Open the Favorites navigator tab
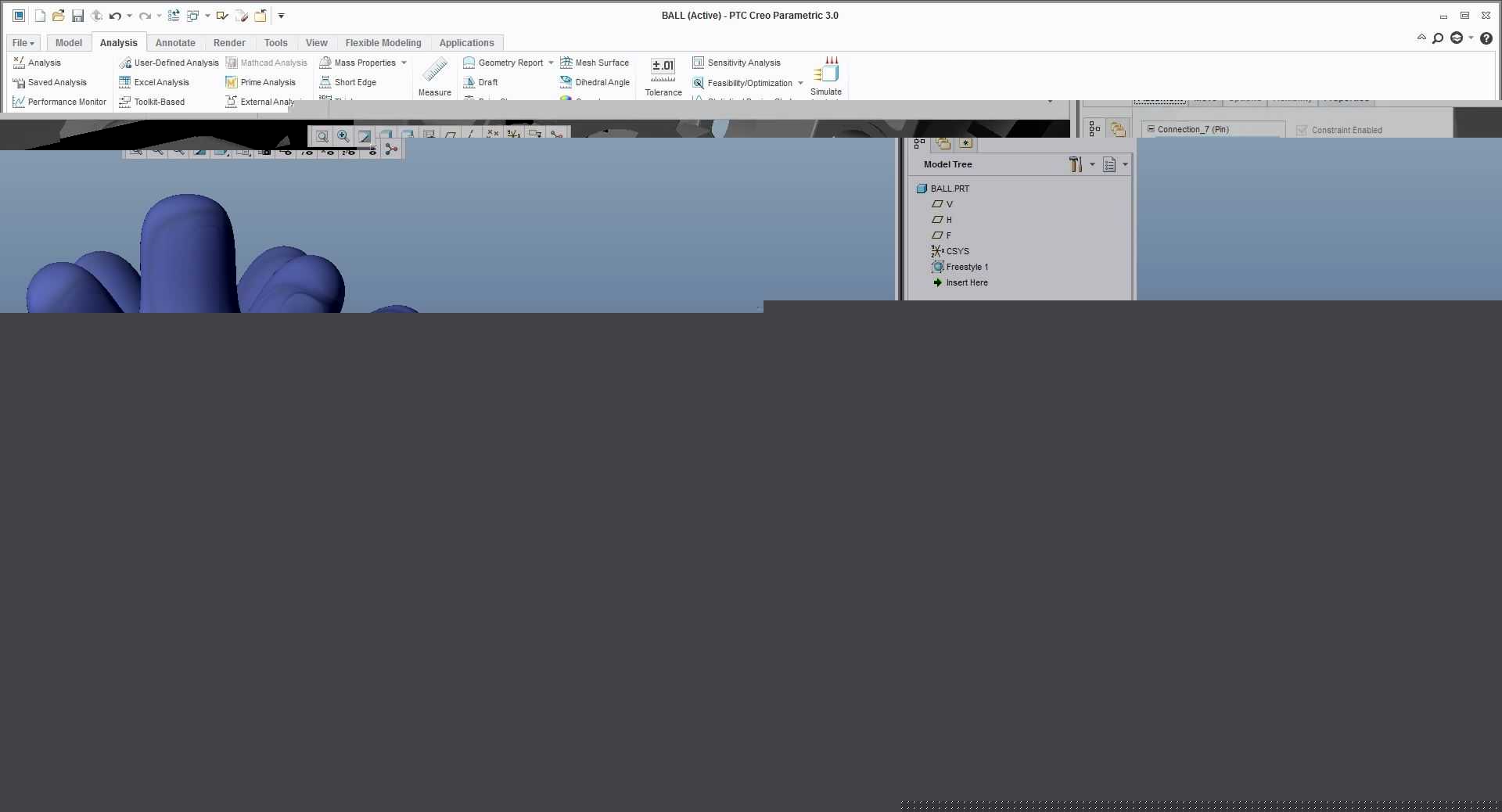 [x=966, y=143]
